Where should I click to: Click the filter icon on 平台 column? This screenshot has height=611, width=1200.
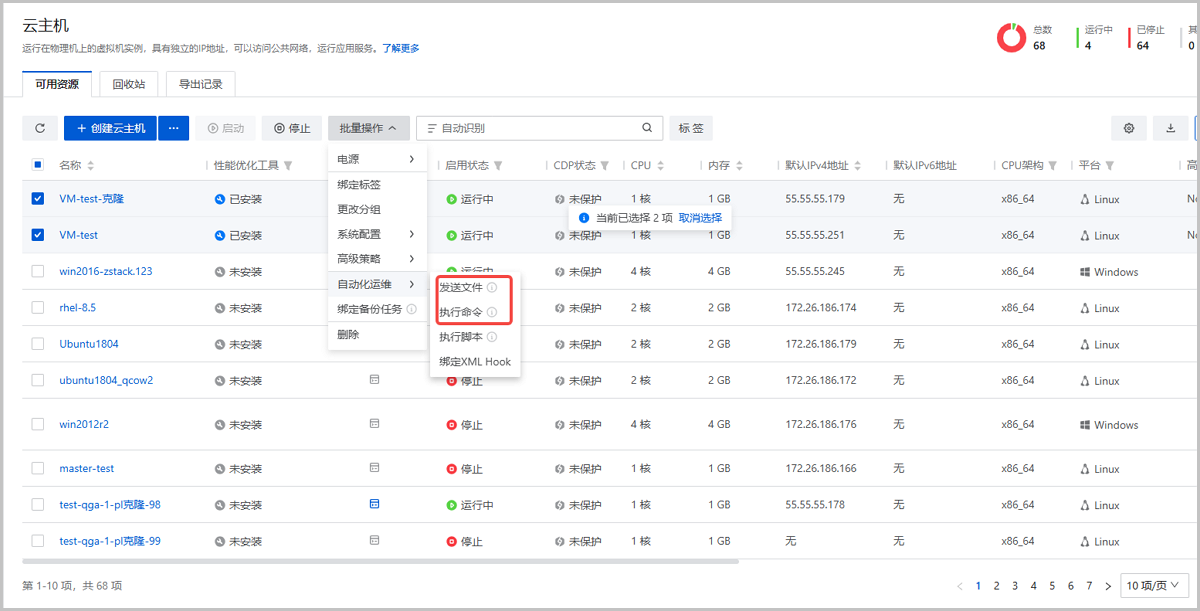click(x=1110, y=166)
